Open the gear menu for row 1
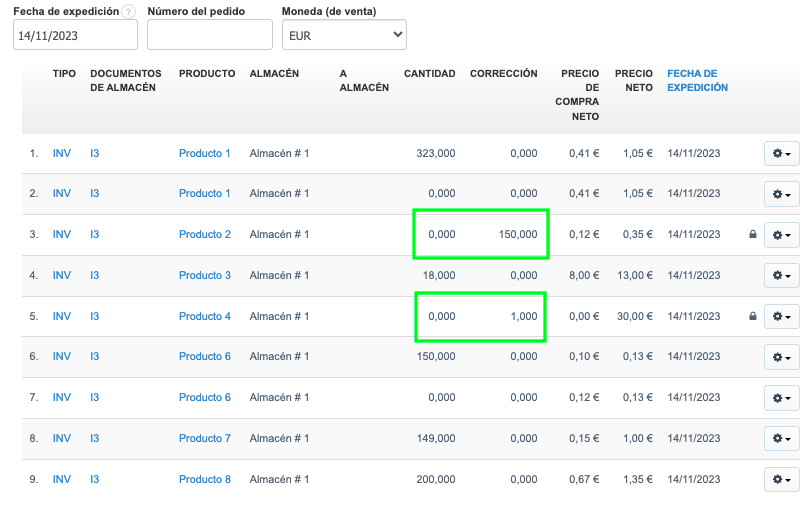Viewport: 804px width, 515px height. 781,153
